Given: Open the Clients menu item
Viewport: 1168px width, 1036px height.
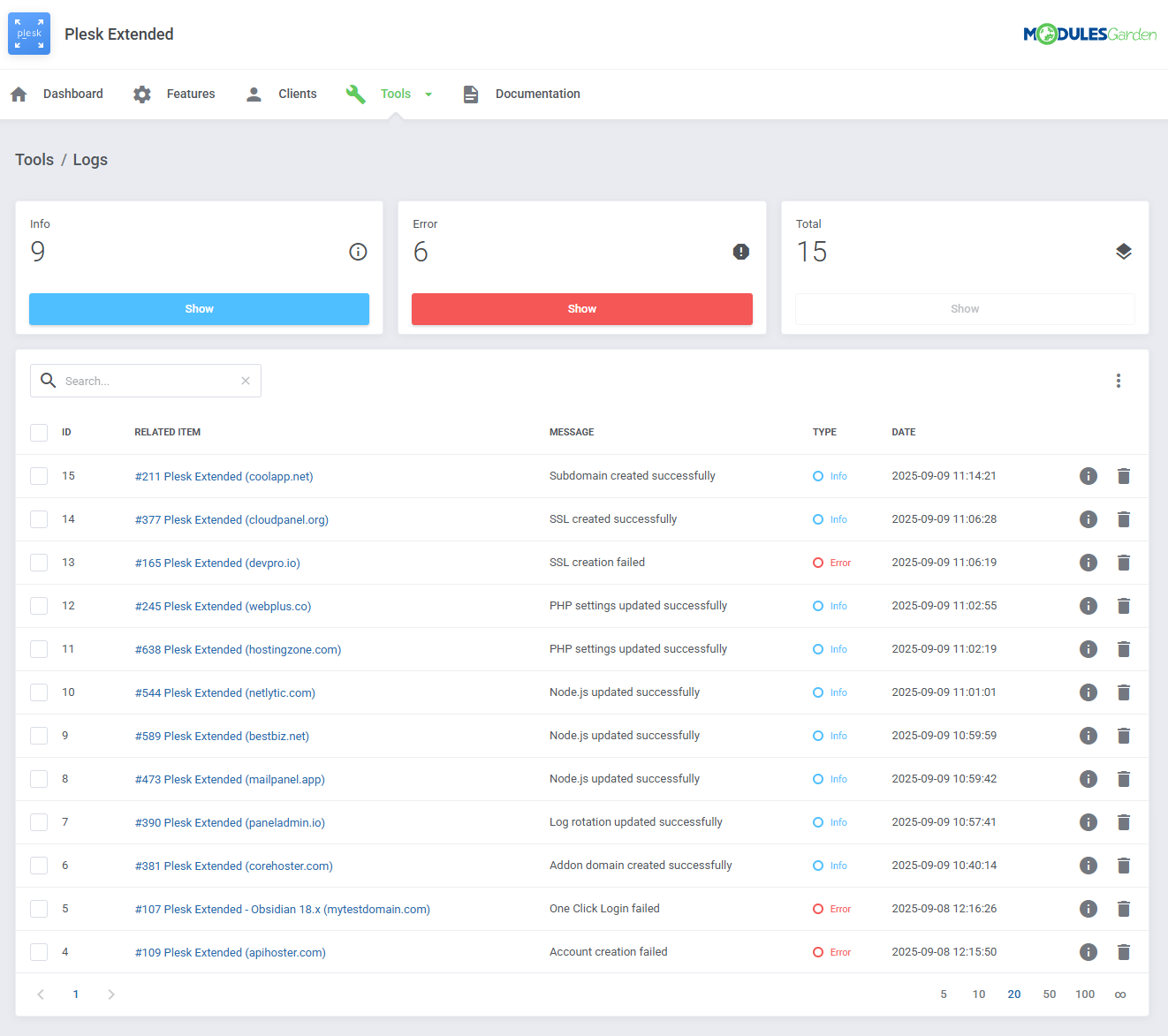Looking at the screenshot, I should [x=297, y=94].
